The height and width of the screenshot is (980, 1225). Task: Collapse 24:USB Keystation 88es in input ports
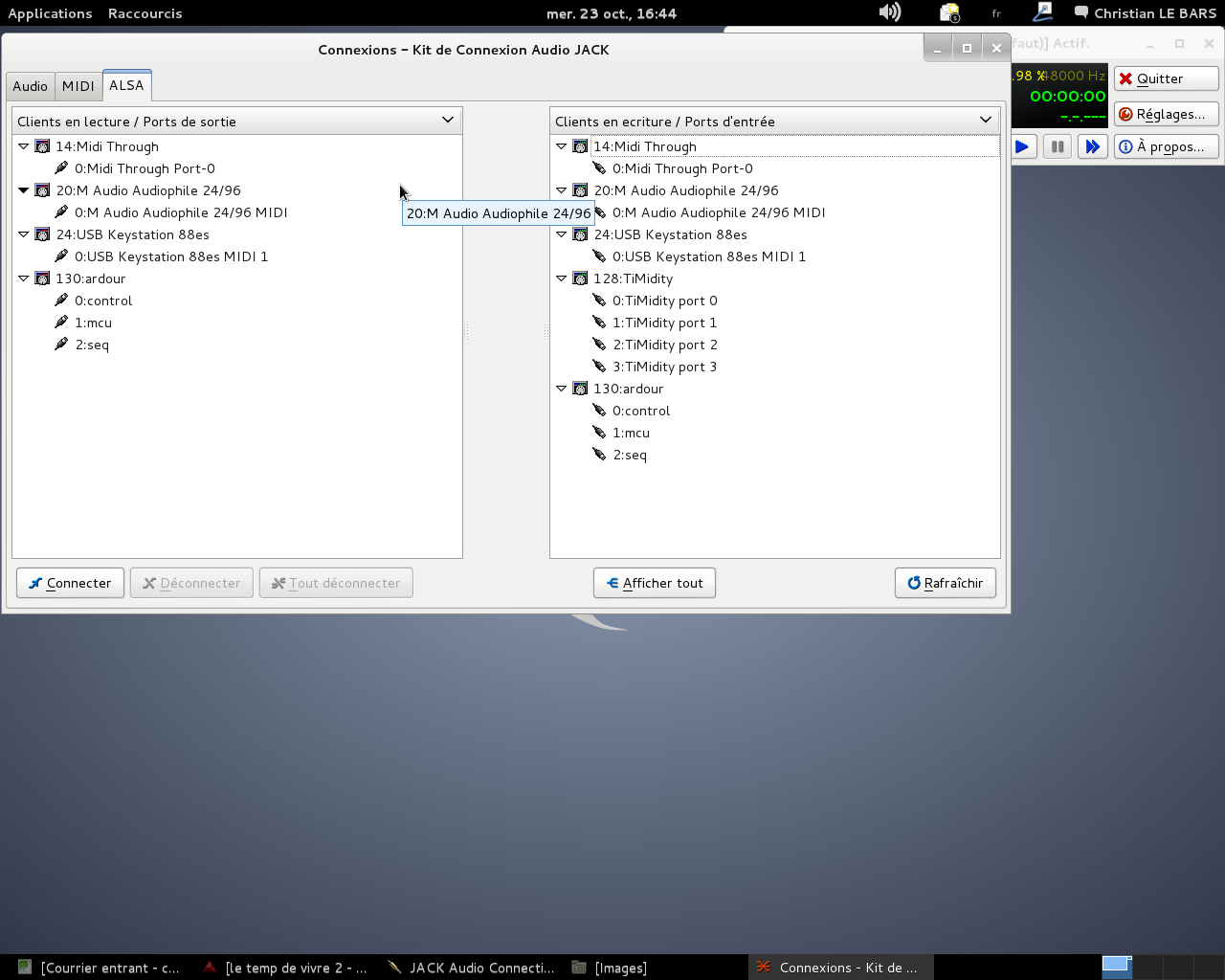pyautogui.click(x=562, y=234)
